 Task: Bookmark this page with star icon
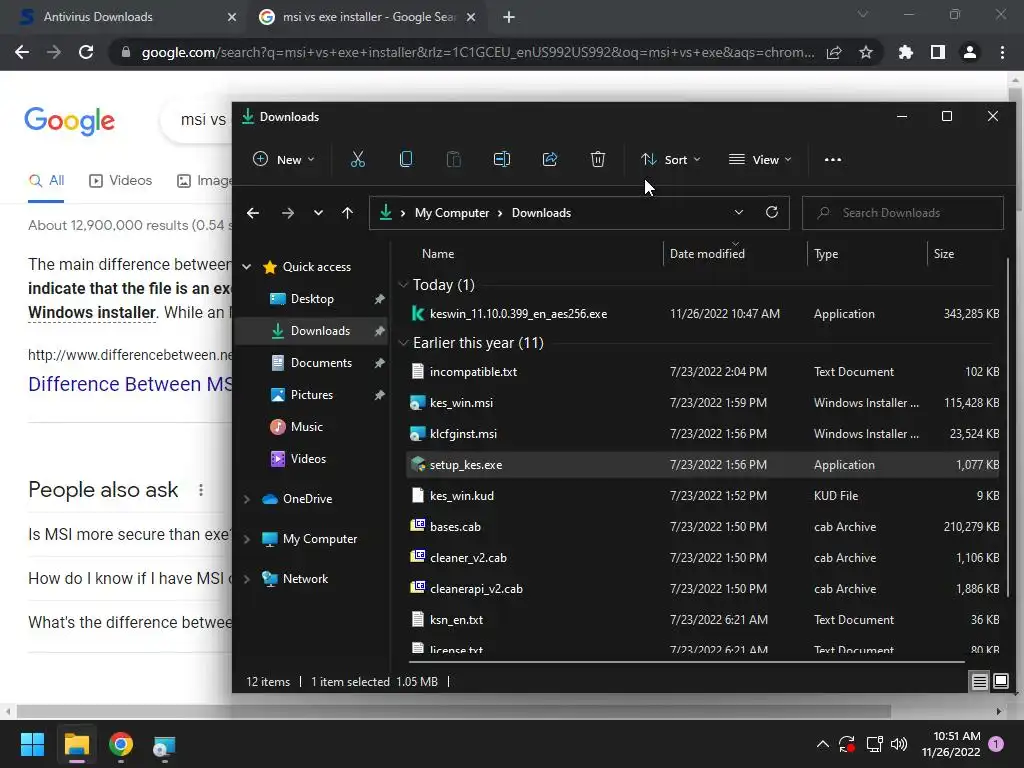coord(866,52)
